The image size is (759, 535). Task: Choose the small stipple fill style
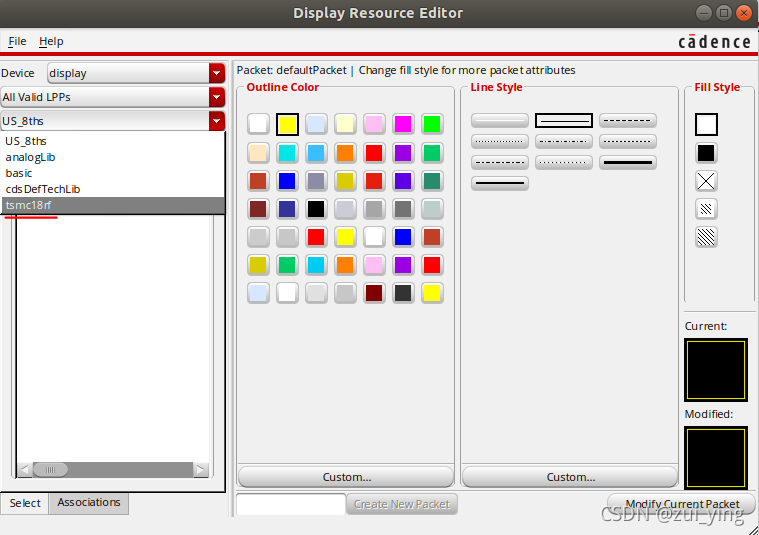[706, 209]
